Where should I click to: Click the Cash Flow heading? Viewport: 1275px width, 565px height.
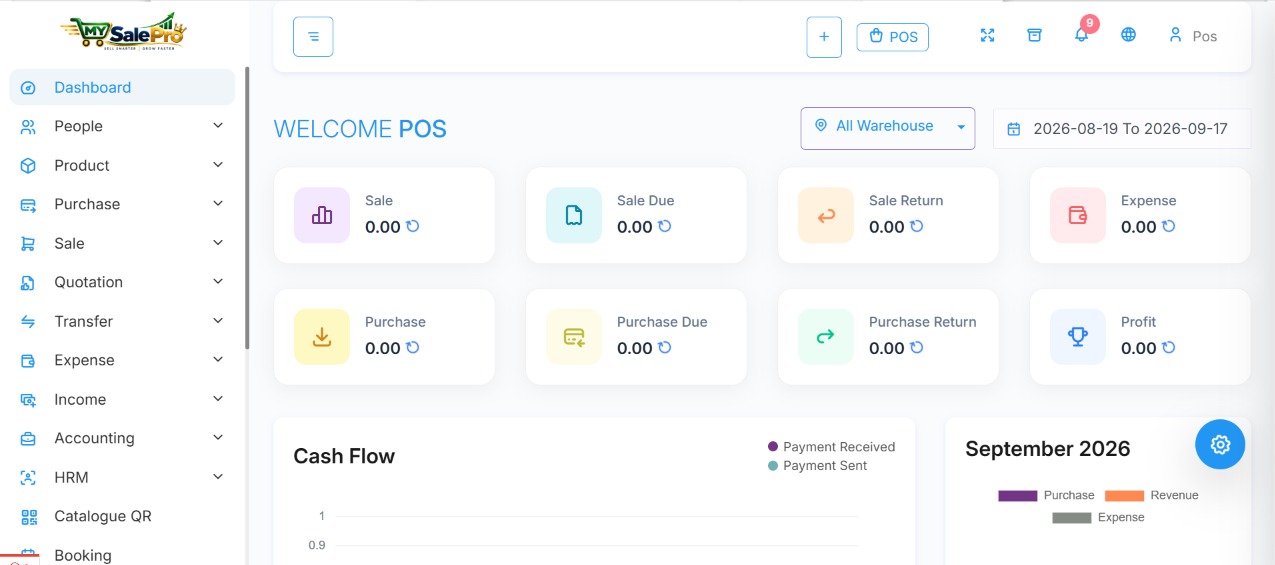pos(344,456)
